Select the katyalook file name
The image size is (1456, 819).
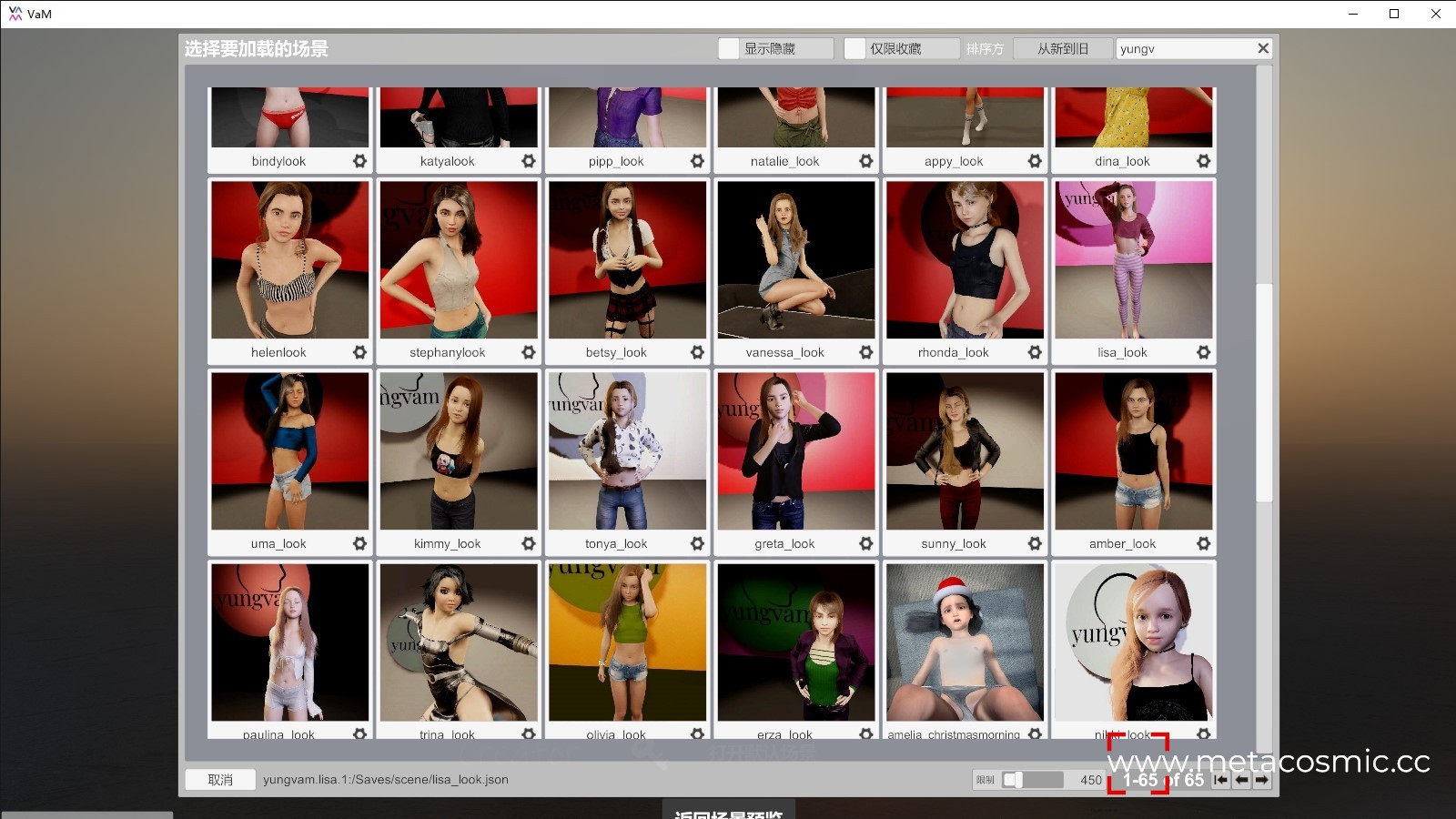(x=447, y=161)
